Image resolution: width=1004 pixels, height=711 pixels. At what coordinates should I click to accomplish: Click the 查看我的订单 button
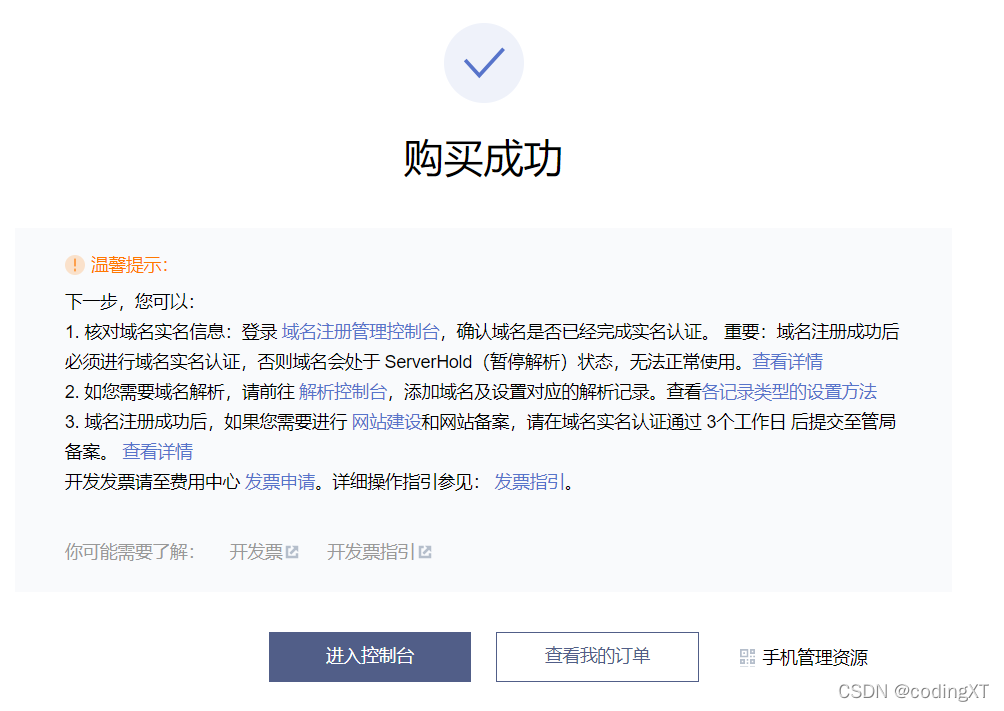coord(597,657)
